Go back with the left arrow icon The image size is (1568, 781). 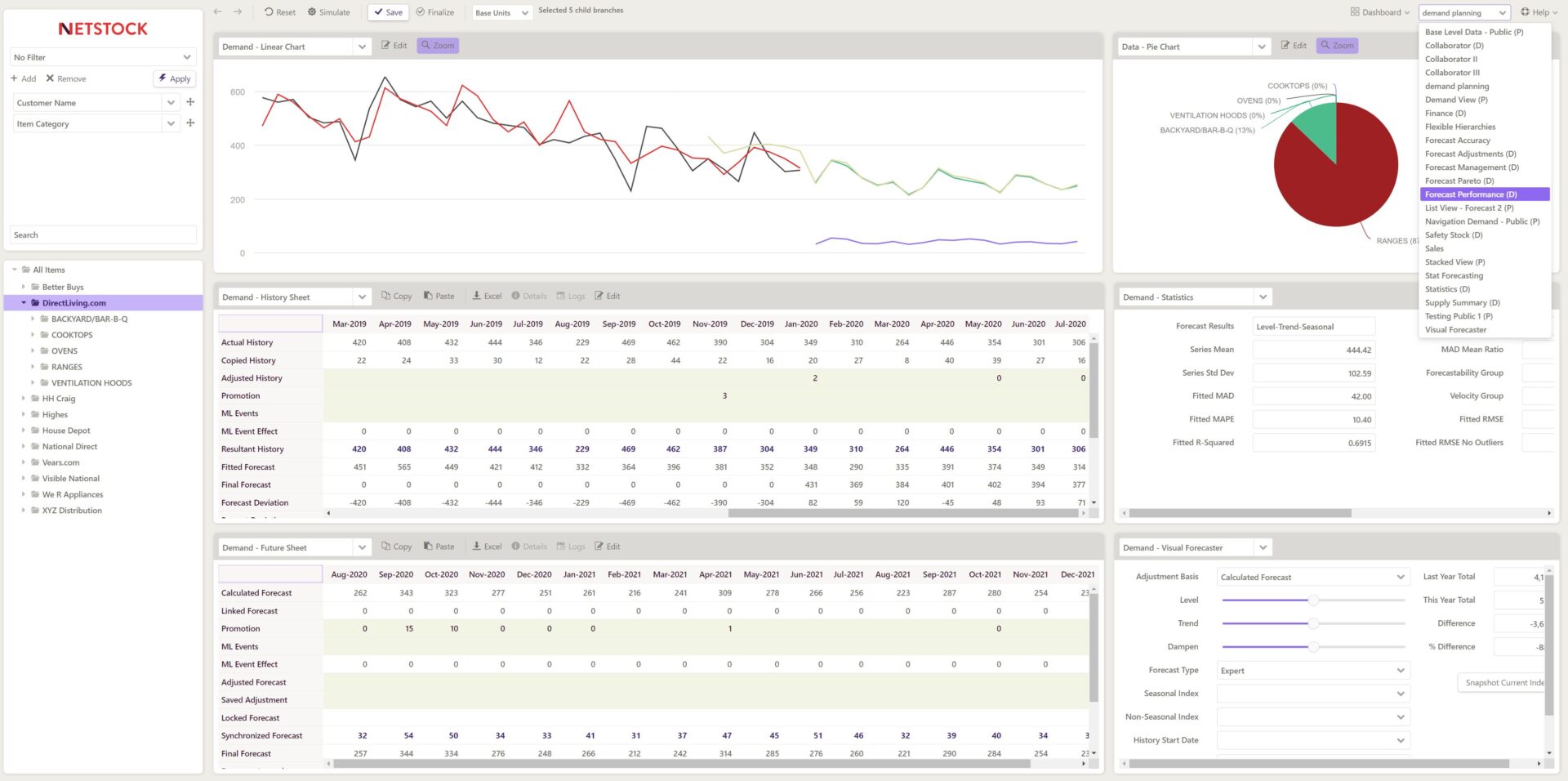point(217,11)
